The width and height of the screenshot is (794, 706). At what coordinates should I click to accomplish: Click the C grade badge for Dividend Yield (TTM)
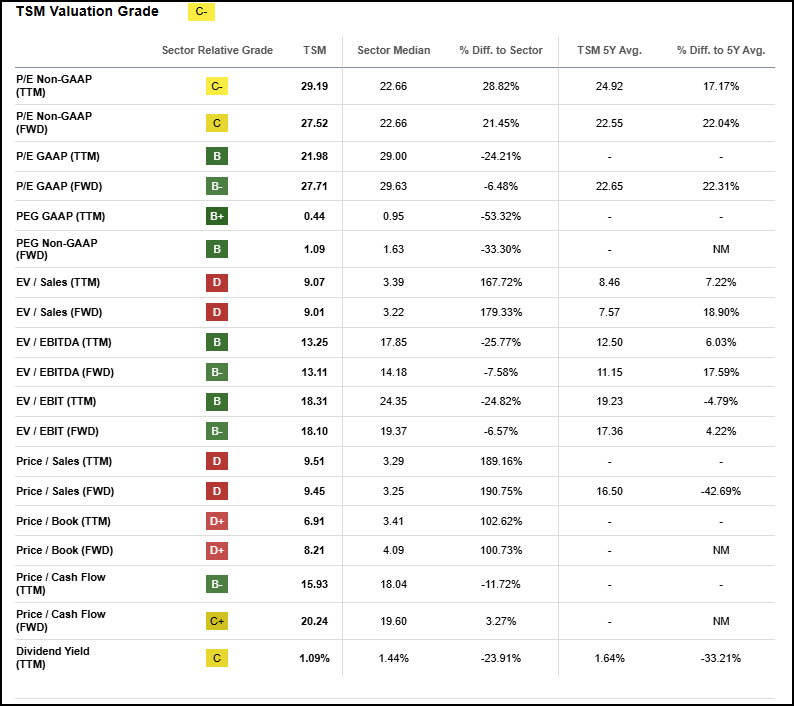tap(217, 658)
